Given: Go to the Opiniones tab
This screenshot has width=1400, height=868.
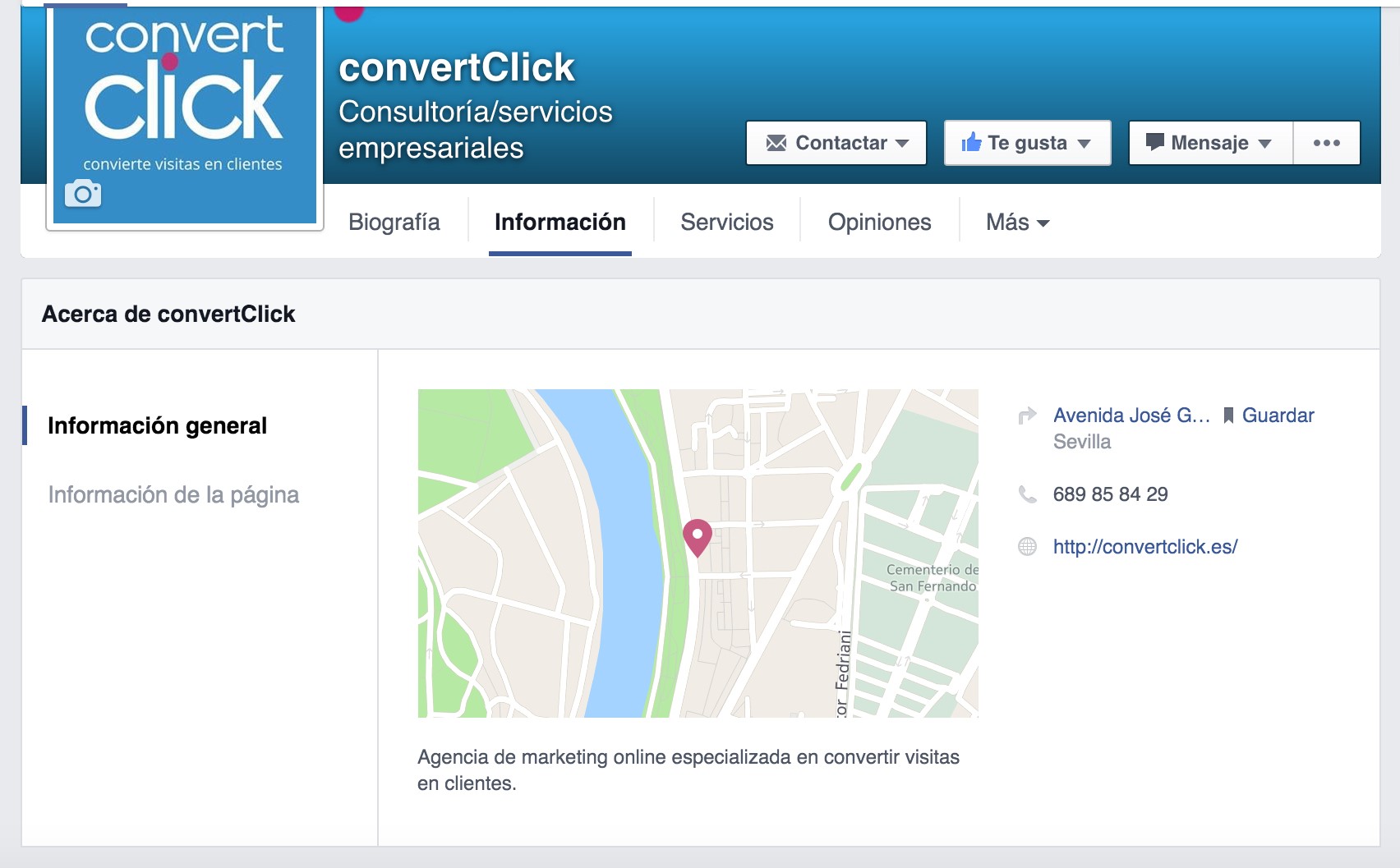Looking at the screenshot, I should (x=879, y=222).
